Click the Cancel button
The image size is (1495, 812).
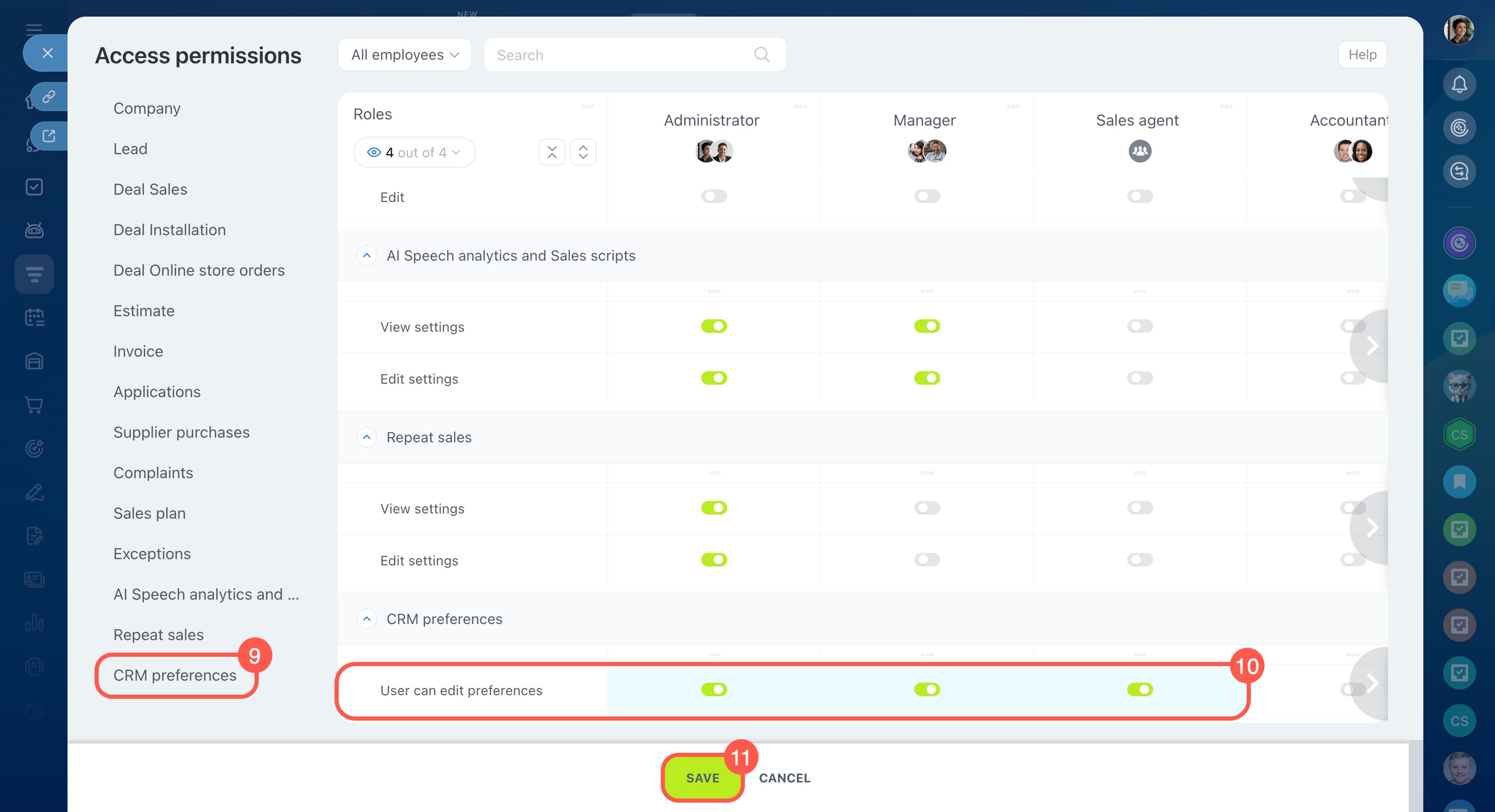pyautogui.click(x=784, y=778)
